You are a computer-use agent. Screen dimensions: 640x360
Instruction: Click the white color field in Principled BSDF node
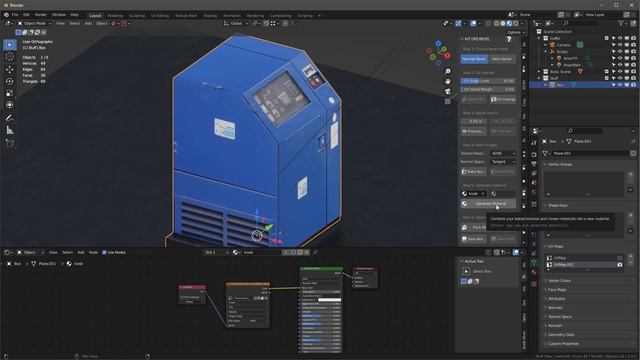[x=329, y=300]
